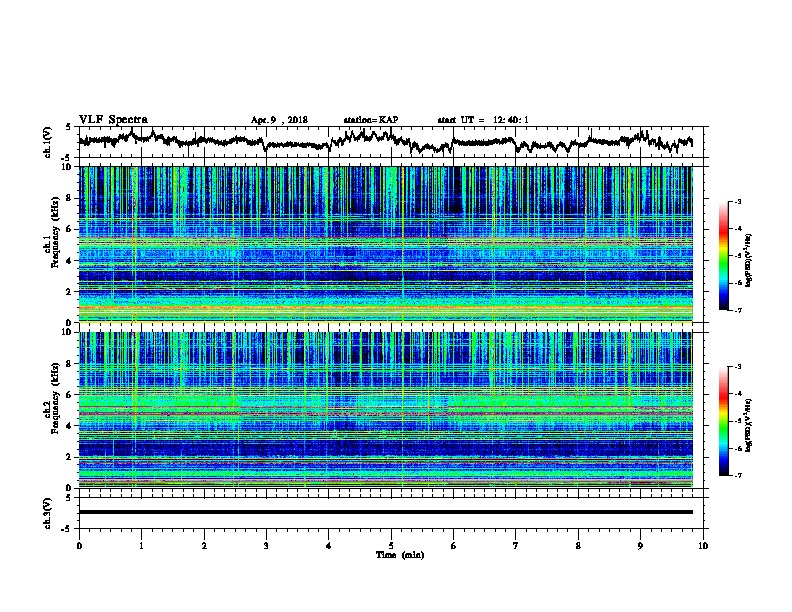The height and width of the screenshot is (612, 792).
Task: Click inside the ch.1 spectrogram panel
Action: [x=385, y=244]
